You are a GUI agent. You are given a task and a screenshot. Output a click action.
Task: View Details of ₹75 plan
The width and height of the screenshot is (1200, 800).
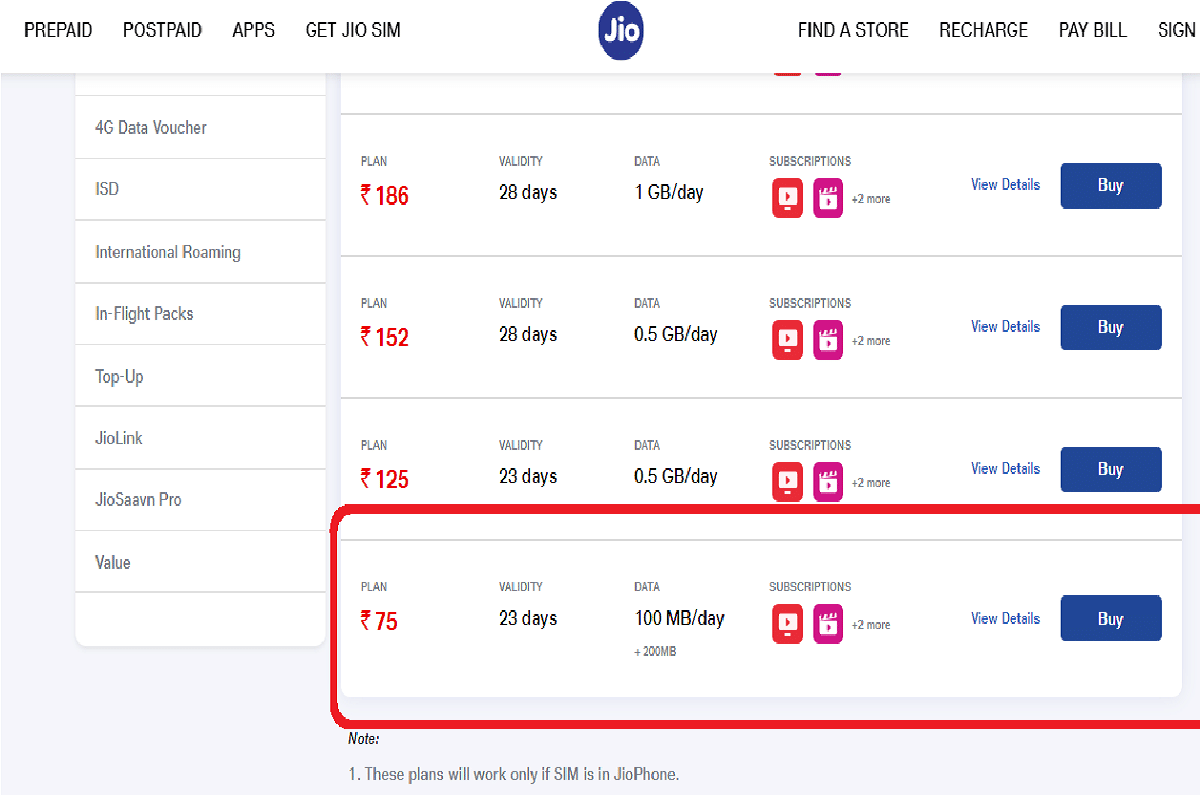coord(1005,619)
